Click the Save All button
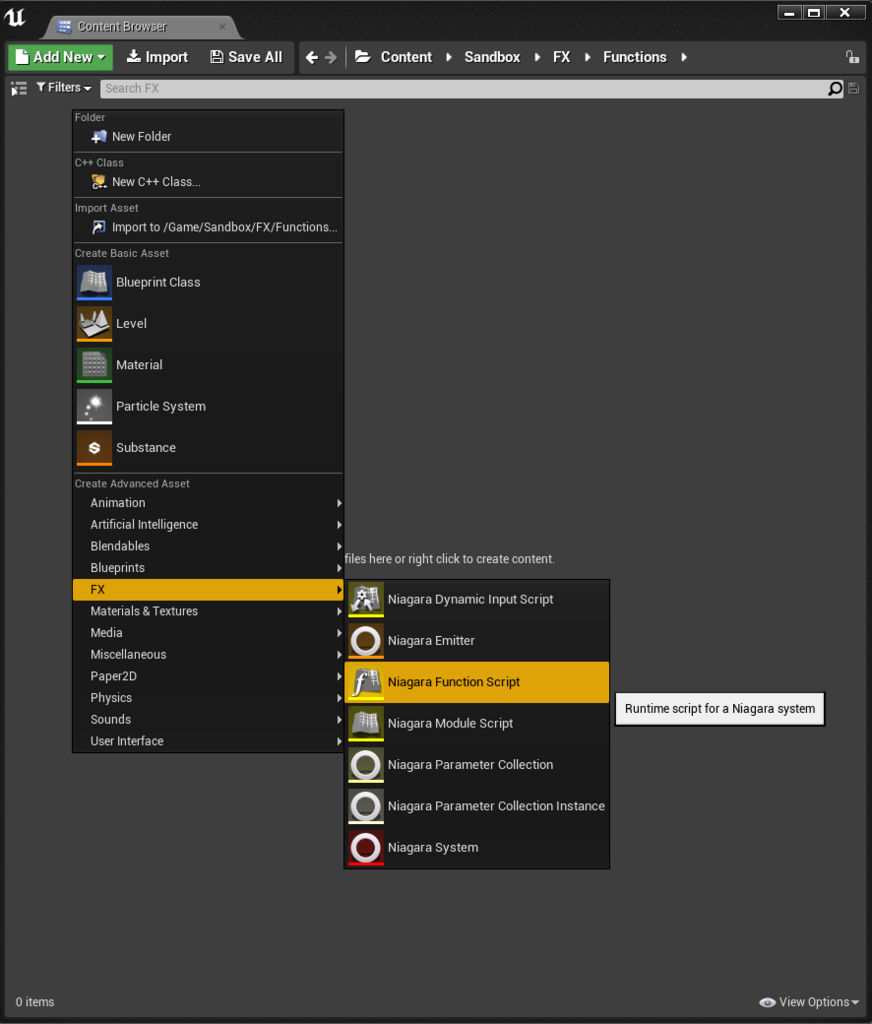872x1024 pixels. point(246,57)
